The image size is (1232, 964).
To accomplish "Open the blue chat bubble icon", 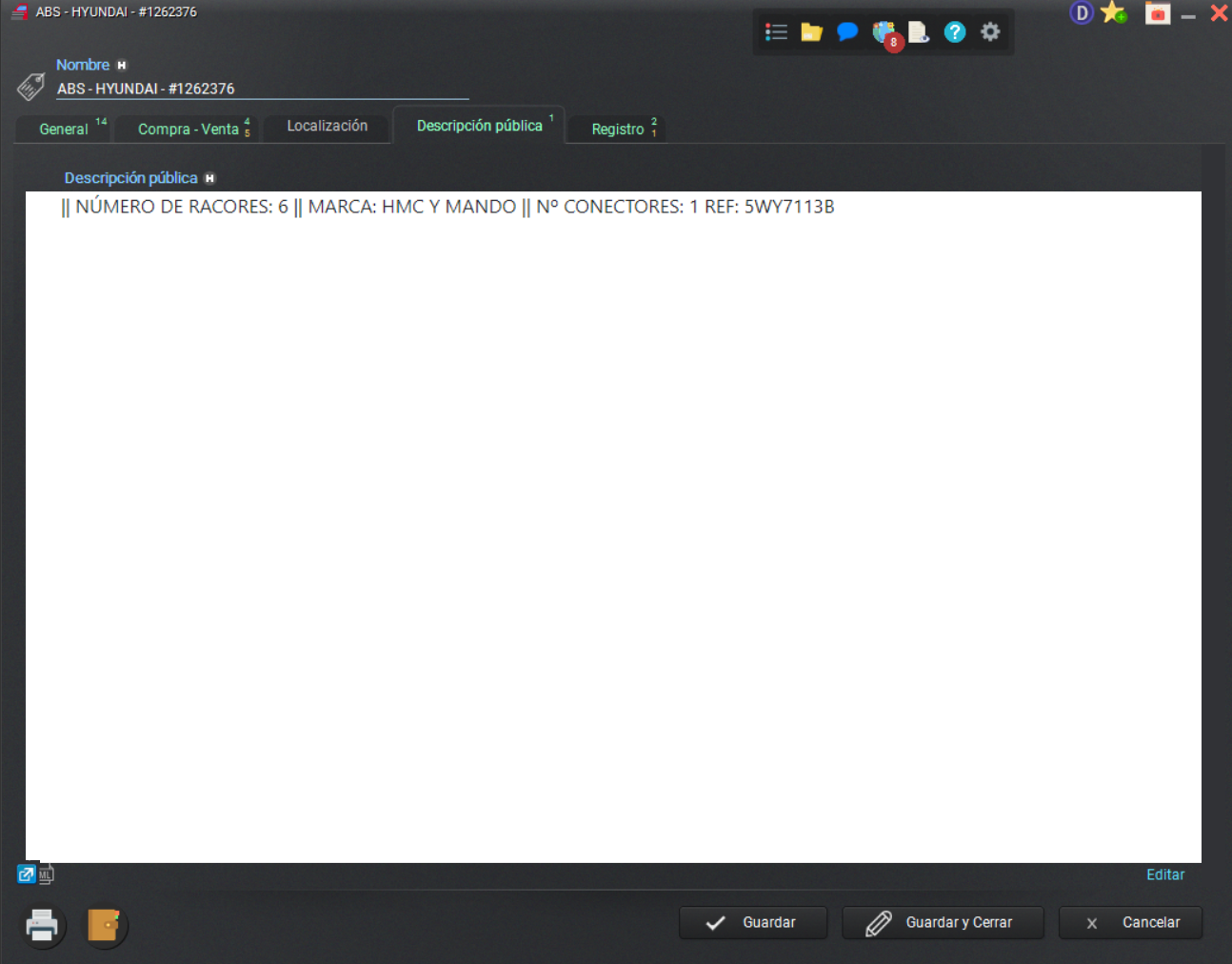I will pyautogui.click(x=846, y=32).
